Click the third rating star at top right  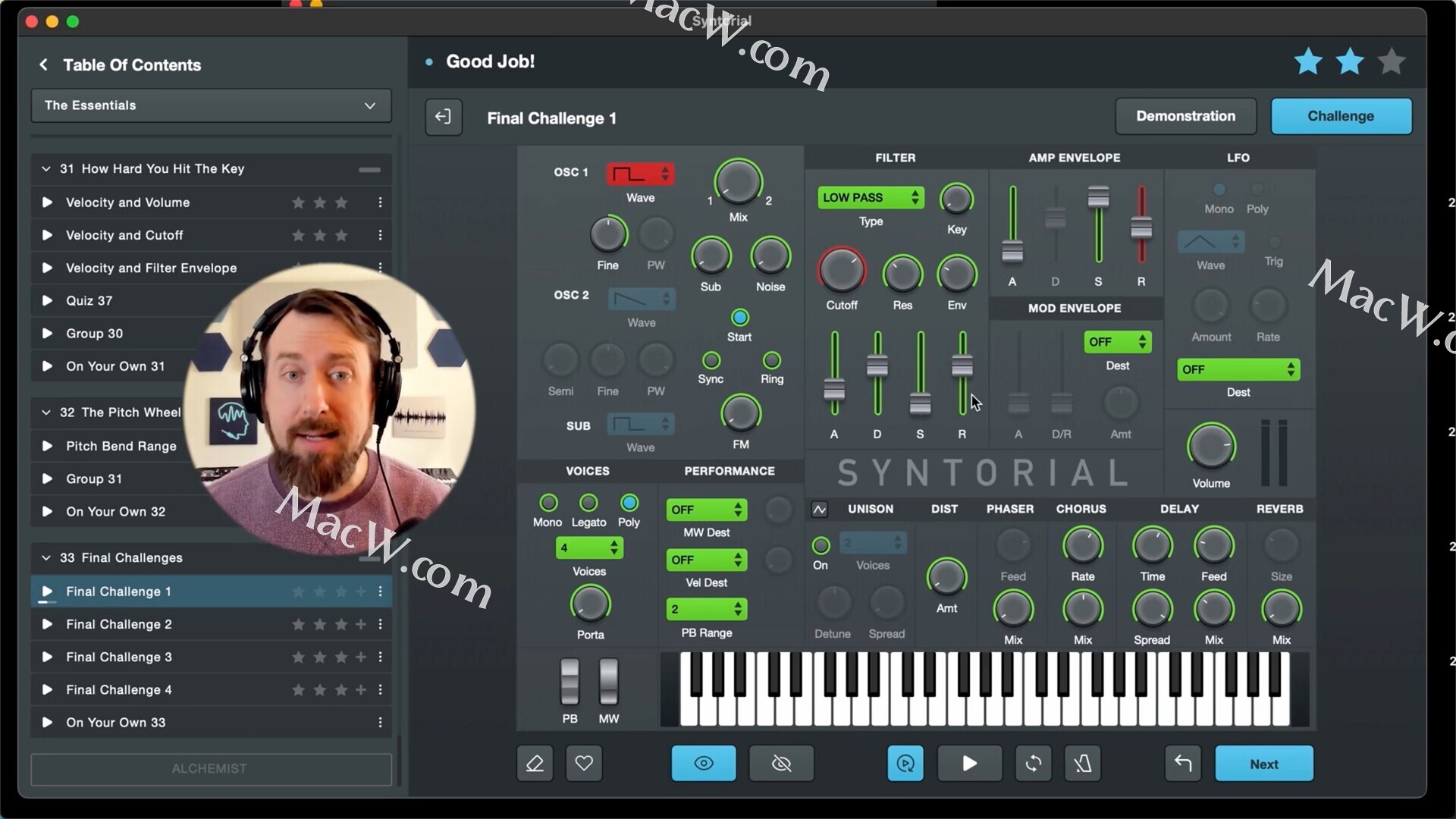(x=1392, y=61)
